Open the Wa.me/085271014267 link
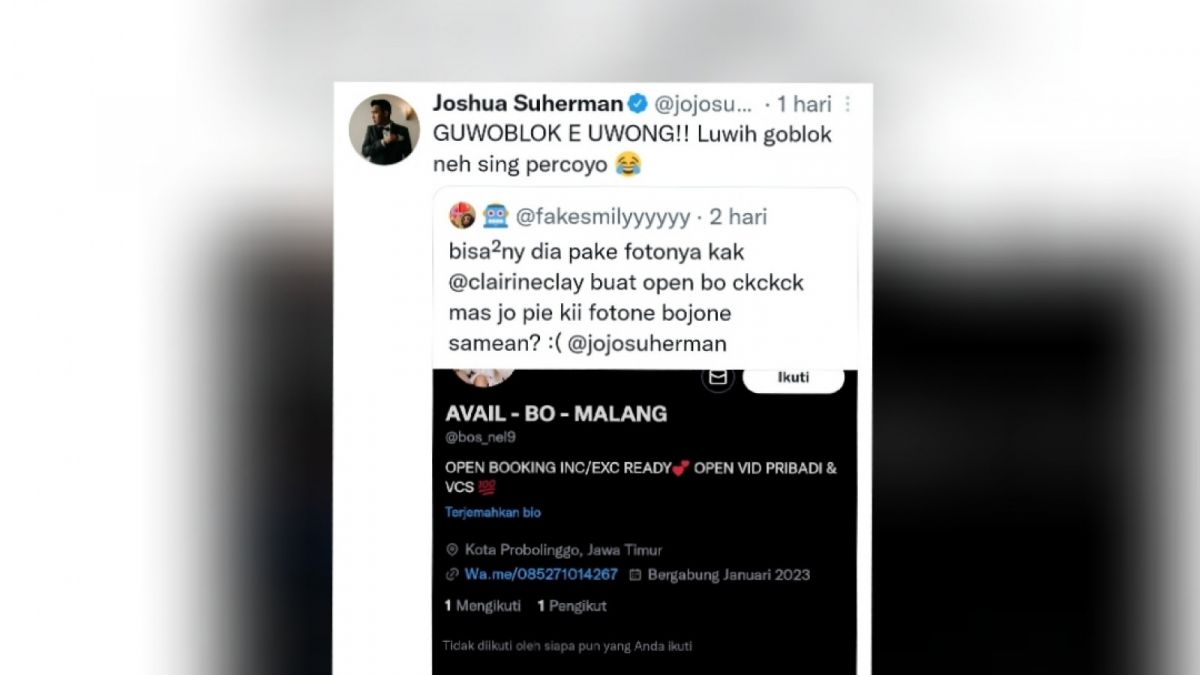The image size is (1200, 675). pos(541,575)
